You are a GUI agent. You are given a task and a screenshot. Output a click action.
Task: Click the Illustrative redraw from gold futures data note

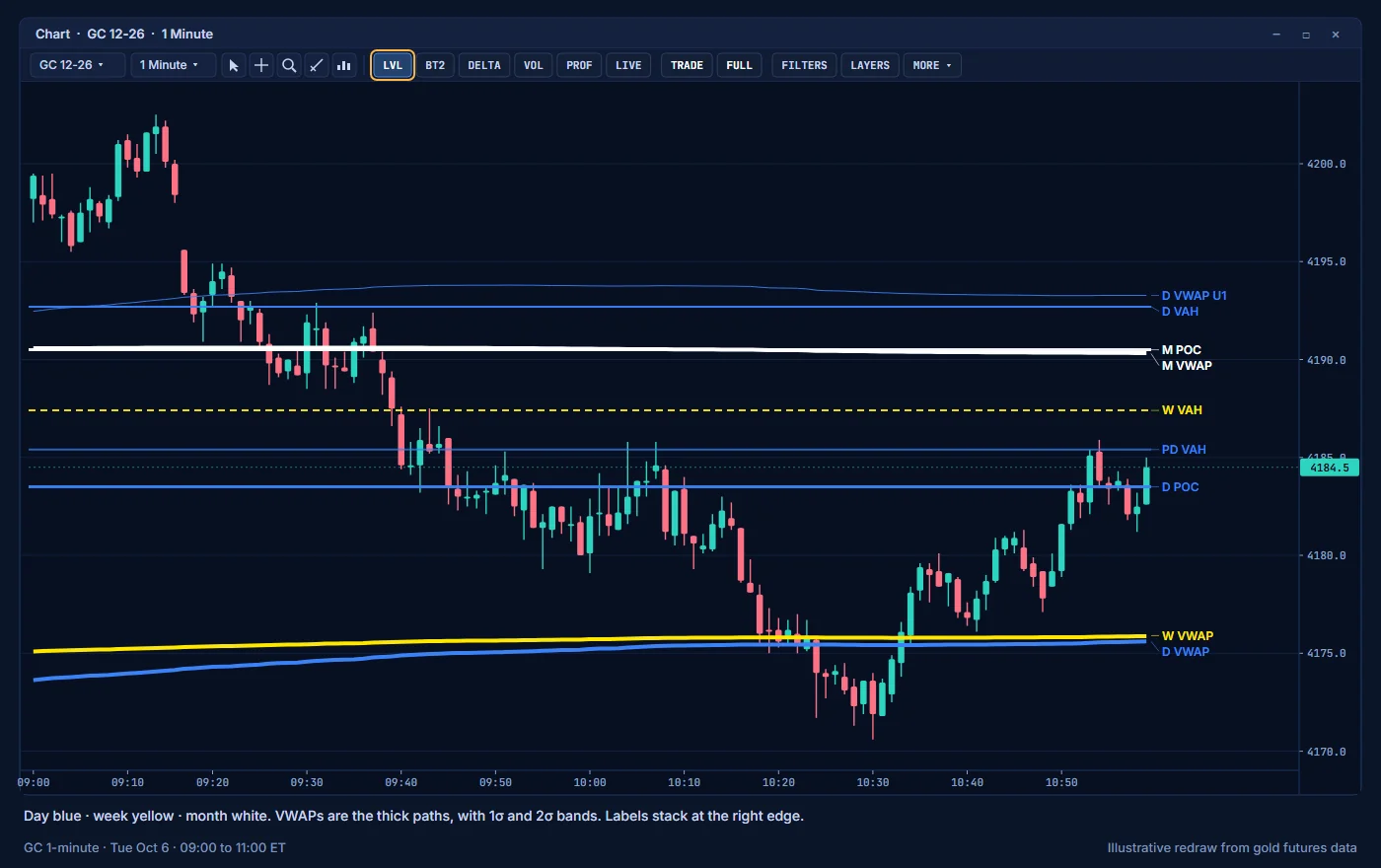coord(1232,848)
